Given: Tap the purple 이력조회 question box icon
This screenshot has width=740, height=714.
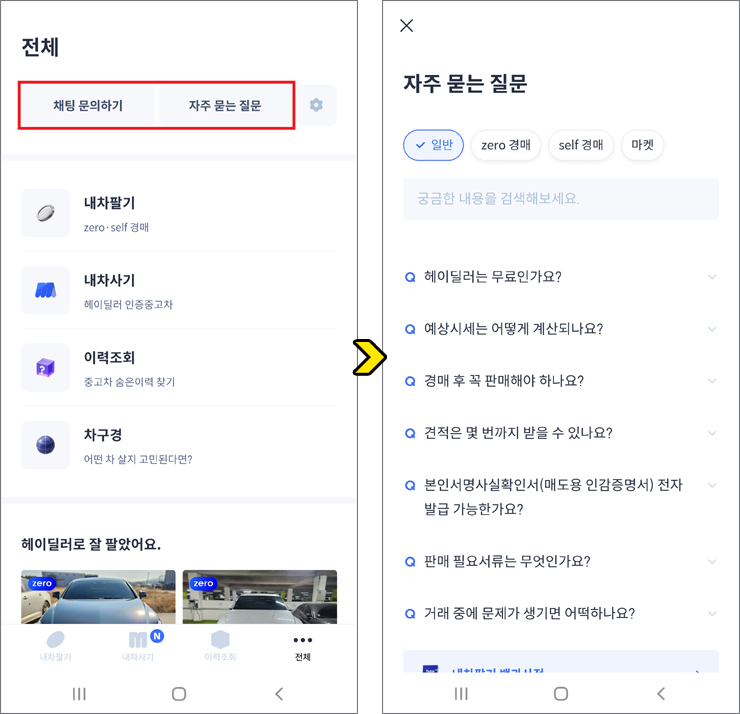Looking at the screenshot, I should point(46,367).
